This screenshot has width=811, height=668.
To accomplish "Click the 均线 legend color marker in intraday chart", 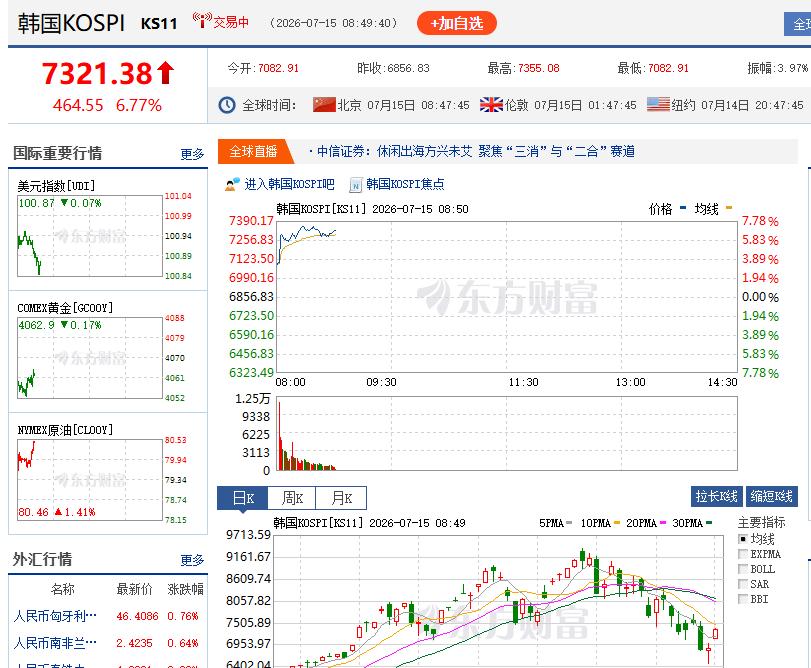I will point(729,208).
